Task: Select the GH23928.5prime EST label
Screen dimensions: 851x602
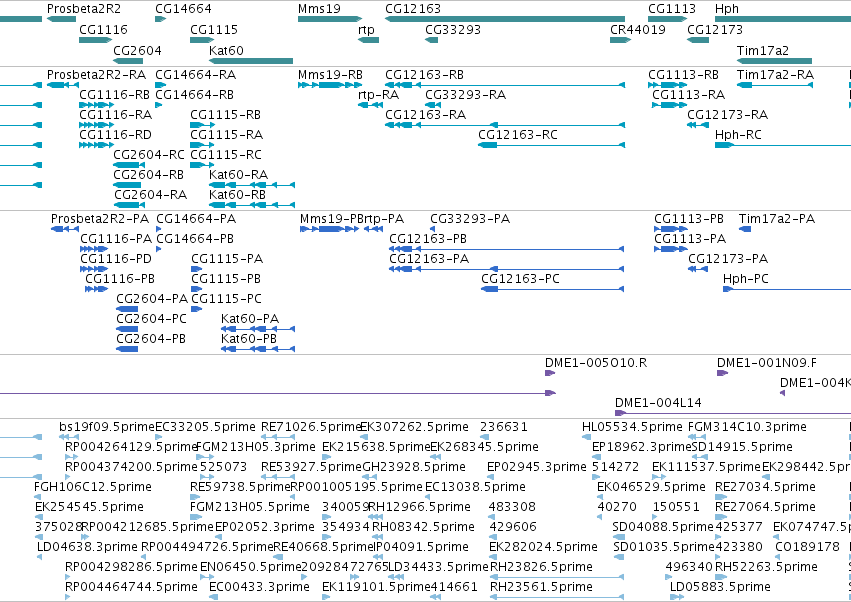Action: click(x=414, y=467)
